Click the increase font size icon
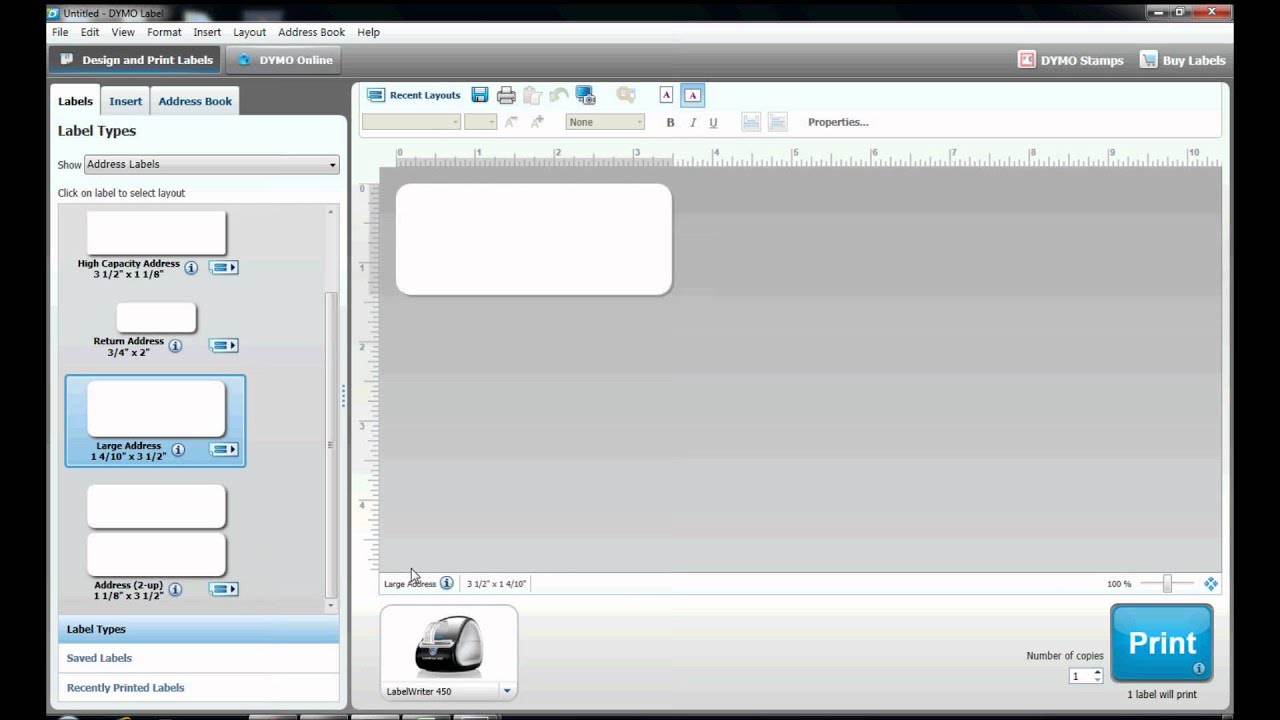 tap(537, 122)
